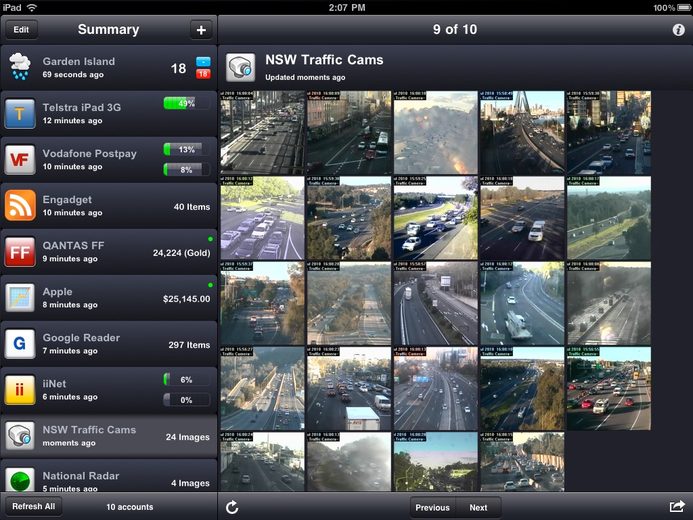The height and width of the screenshot is (520, 693).
Task: Tap the Engadget RSS feed icon
Action: [x=20, y=205]
